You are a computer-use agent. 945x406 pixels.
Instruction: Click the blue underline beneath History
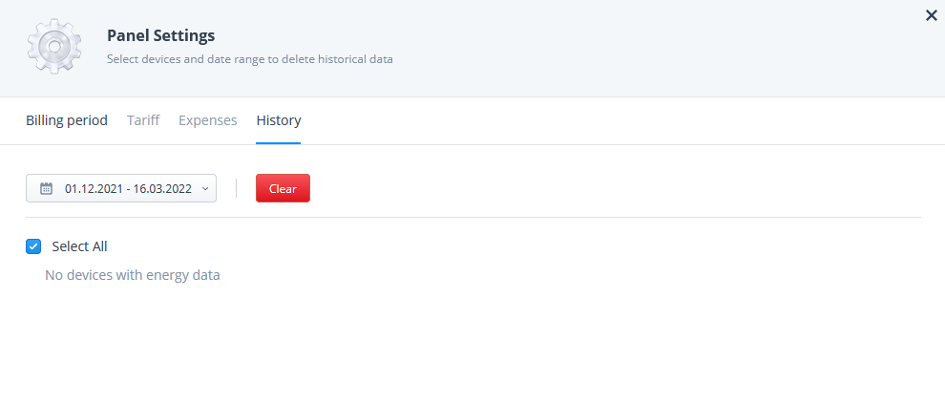click(278, 143)
